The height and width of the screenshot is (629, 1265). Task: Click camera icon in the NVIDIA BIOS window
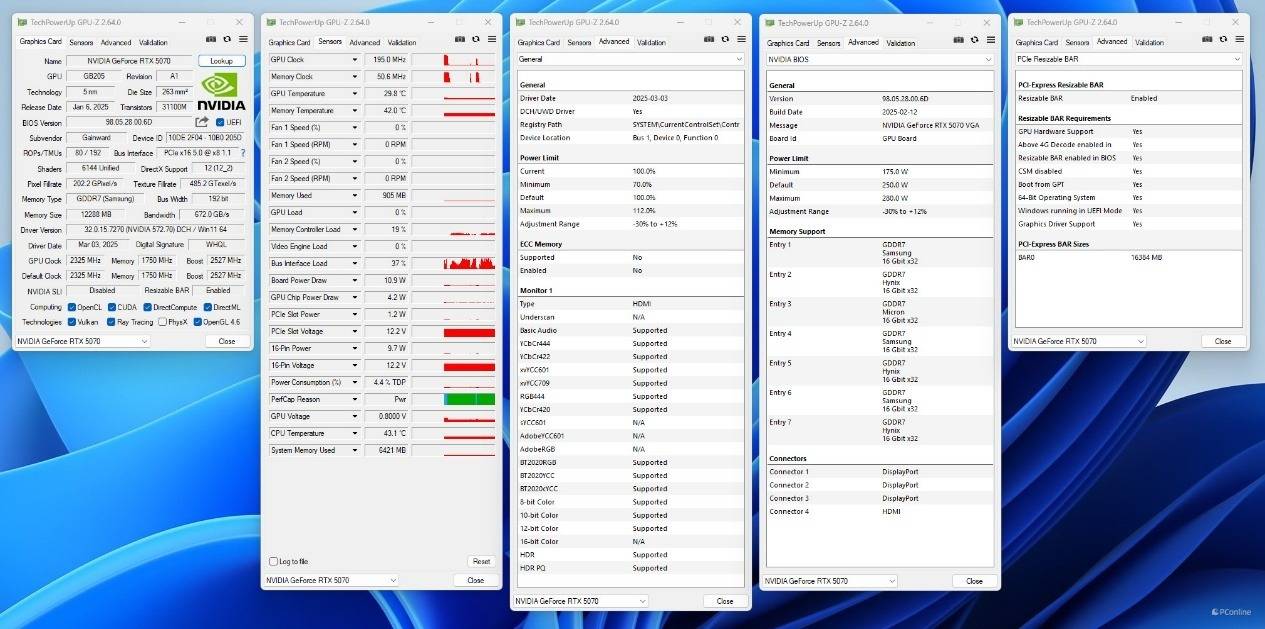[958, 40]
